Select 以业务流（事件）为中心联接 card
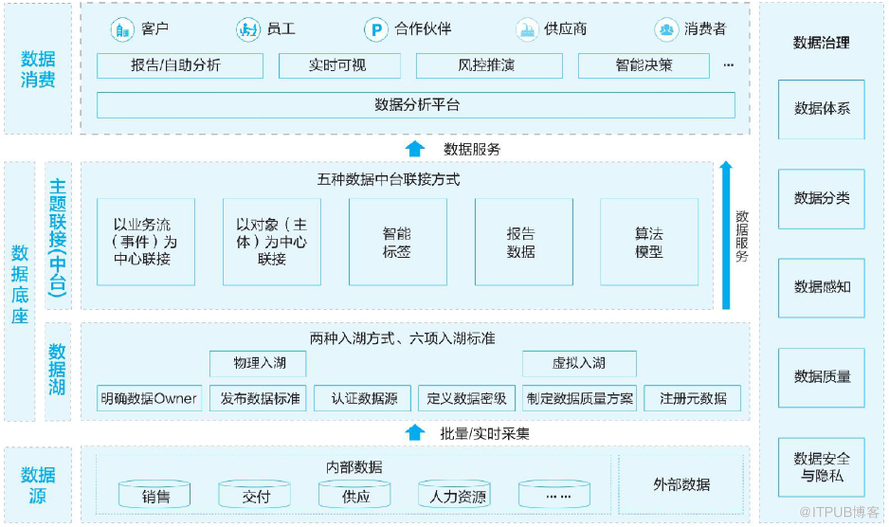Screen dimensions: 889x527 (146, 242)
